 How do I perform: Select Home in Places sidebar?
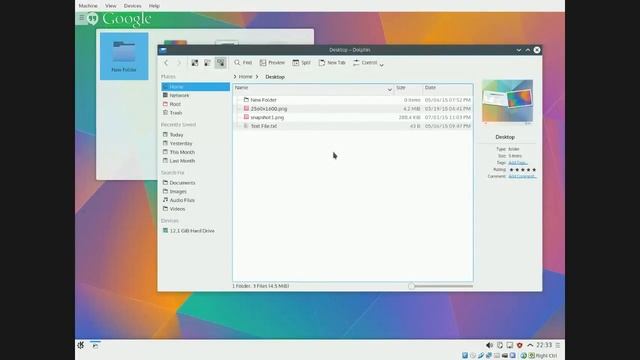pyautogui.click(x=196, y=87)
